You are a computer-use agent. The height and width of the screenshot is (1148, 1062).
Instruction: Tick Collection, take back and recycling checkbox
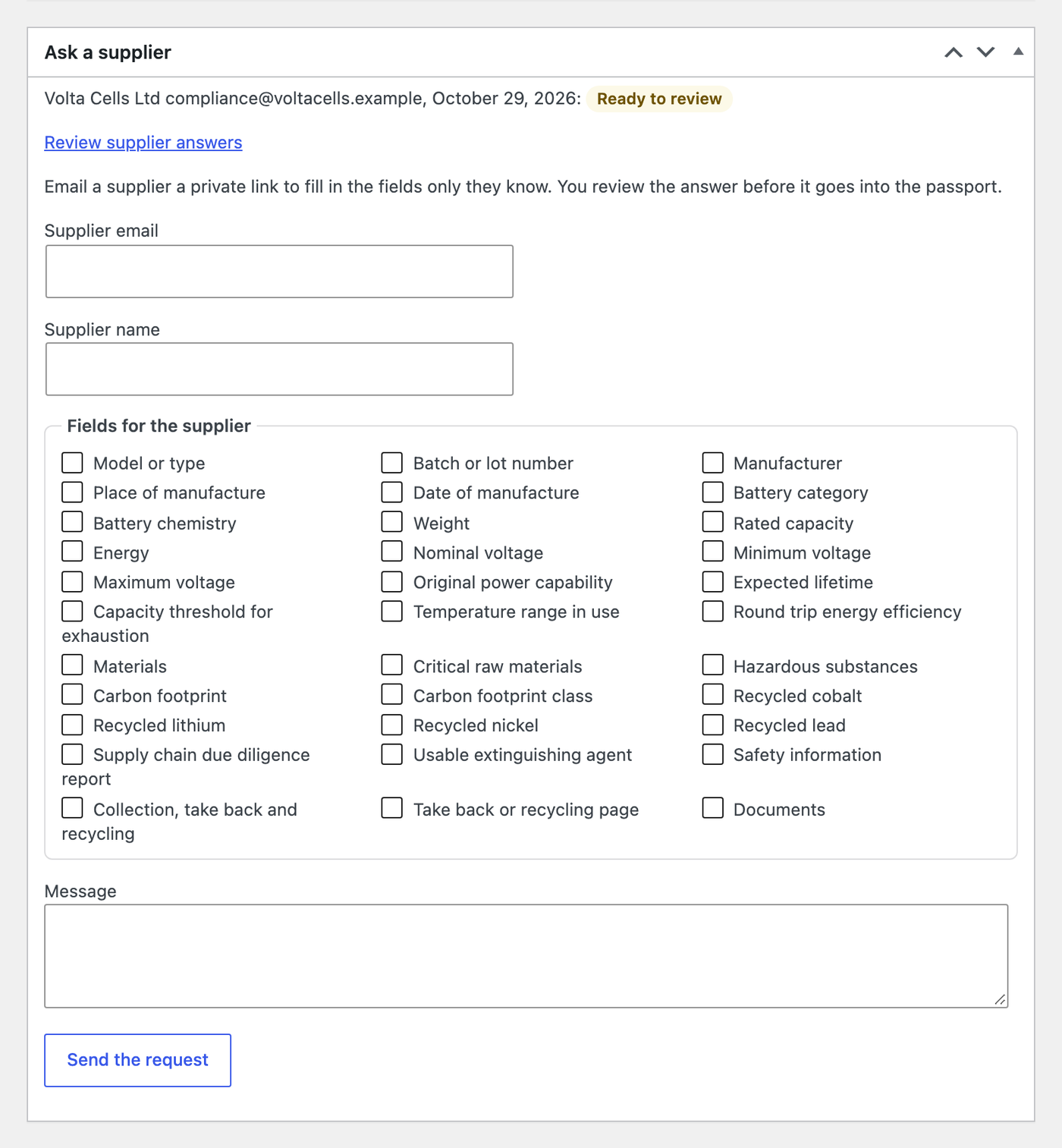coord(72,809)
